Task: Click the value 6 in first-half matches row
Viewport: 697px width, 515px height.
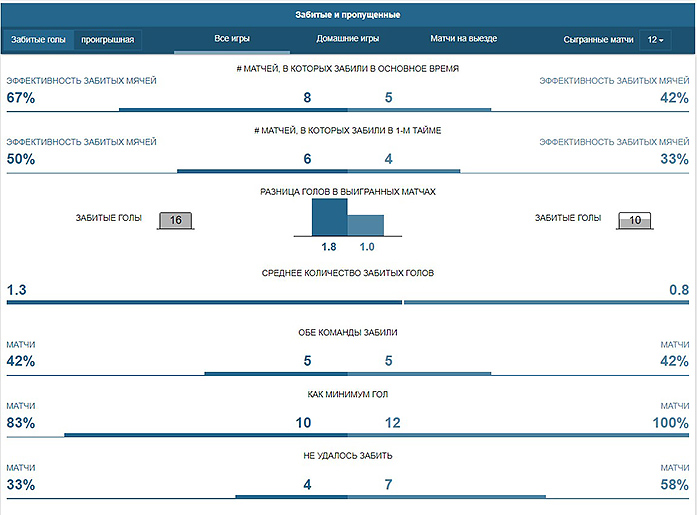Action: (x=308, y=159)
